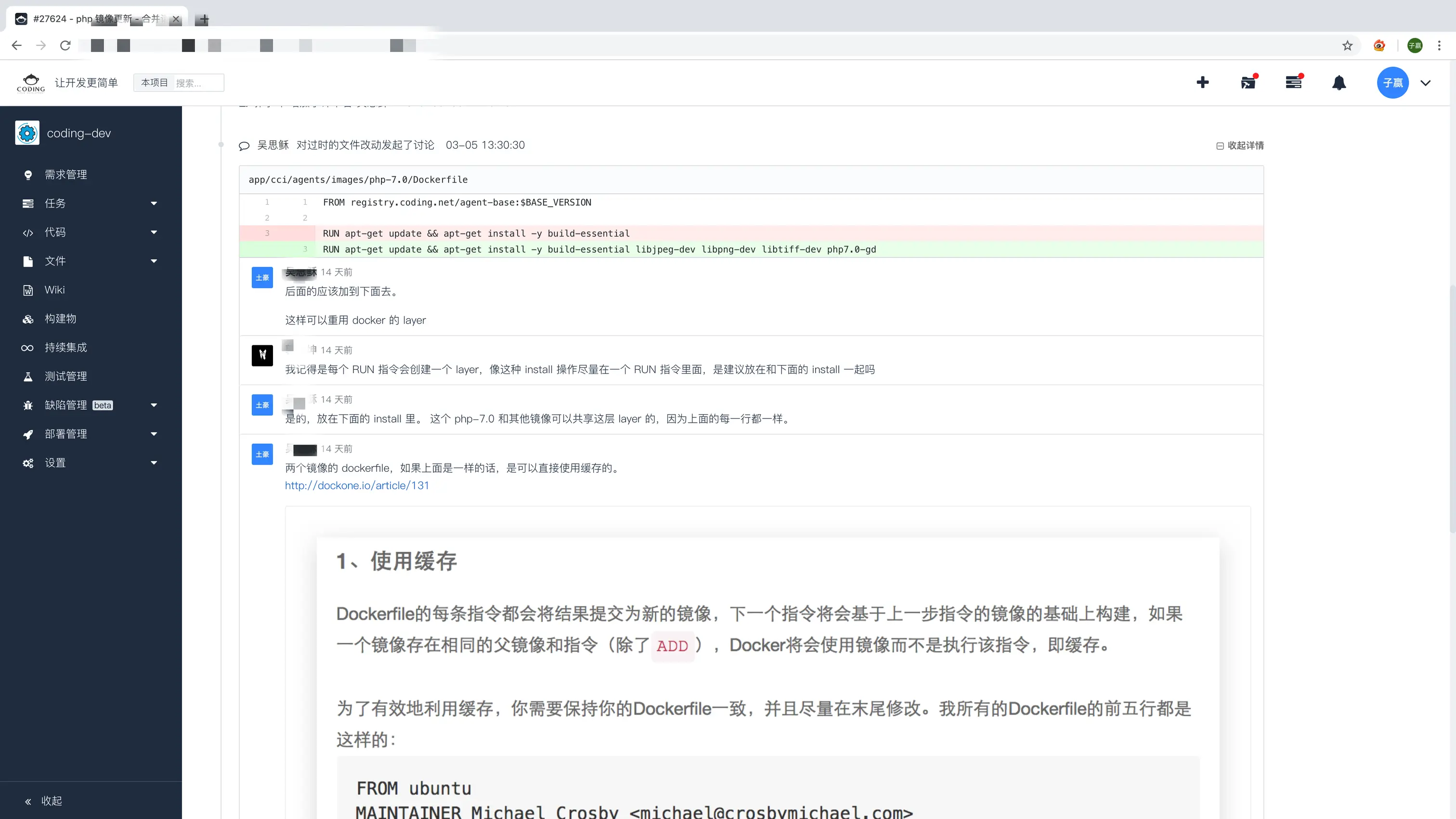This screenshot has width=1456, height=819.
Task: Click the task list icon with red dot
Action: pyautogui.click(x=1293, y=82)
